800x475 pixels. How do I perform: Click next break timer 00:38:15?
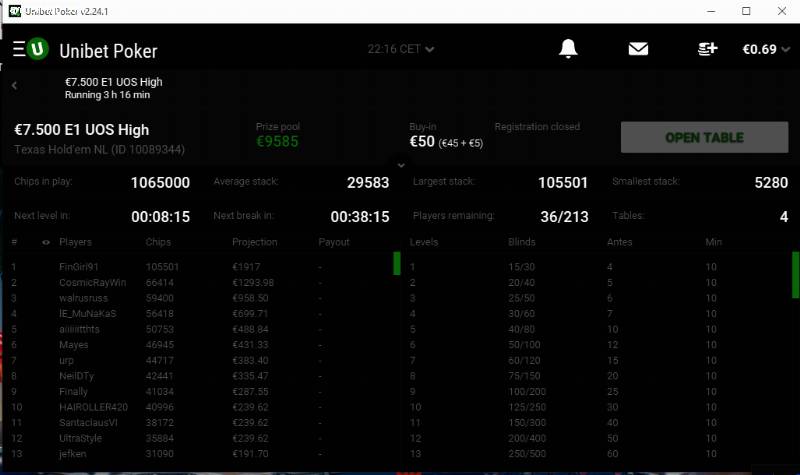tap(360, 217)
